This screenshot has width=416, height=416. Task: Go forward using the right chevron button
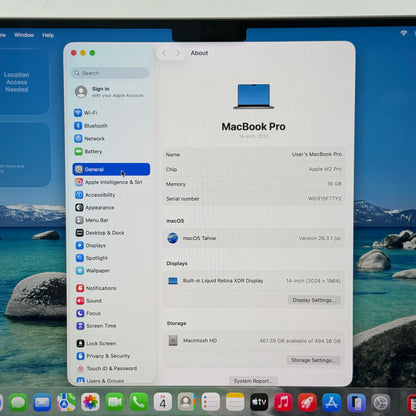[178, 53]
